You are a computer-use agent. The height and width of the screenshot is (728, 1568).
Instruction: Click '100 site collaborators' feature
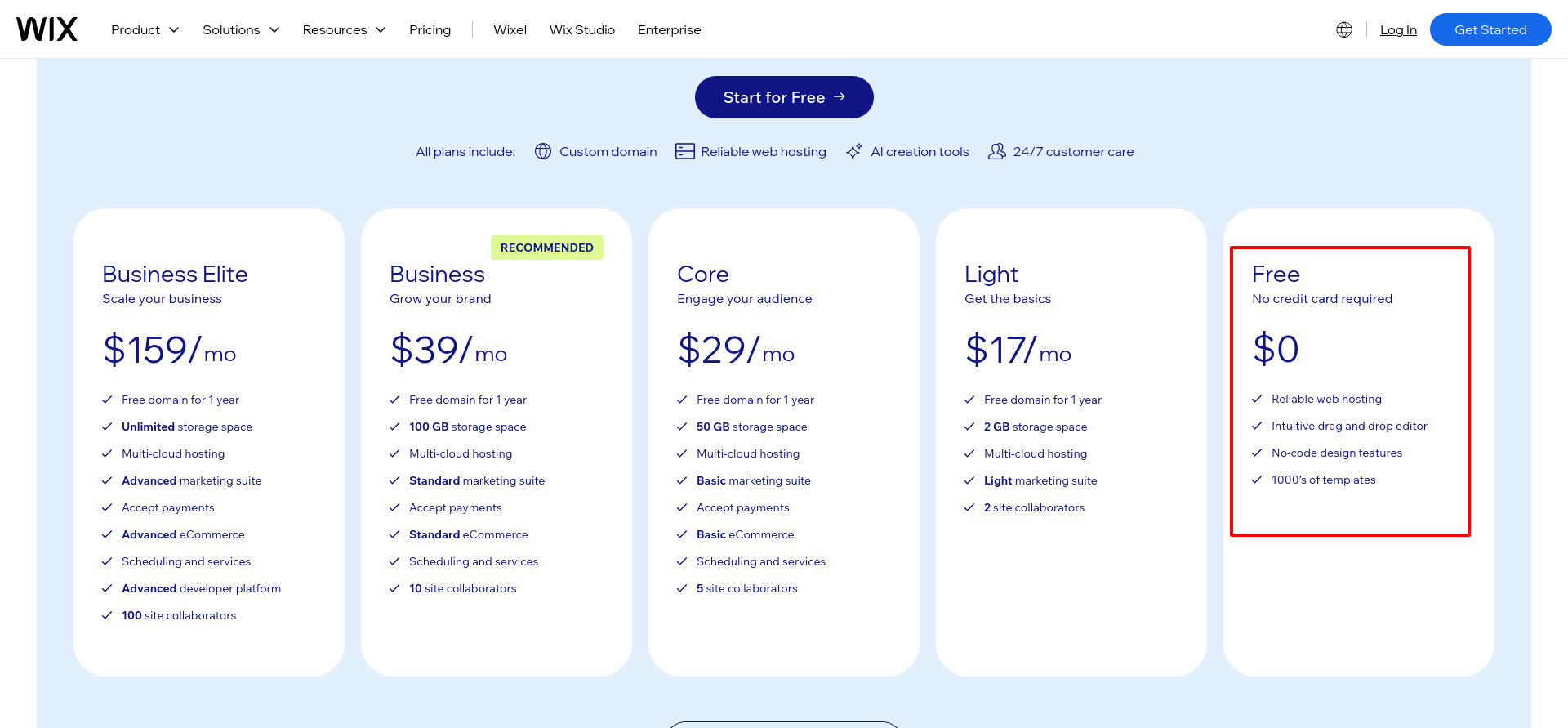pyautogui.click(x=179, y=615)
